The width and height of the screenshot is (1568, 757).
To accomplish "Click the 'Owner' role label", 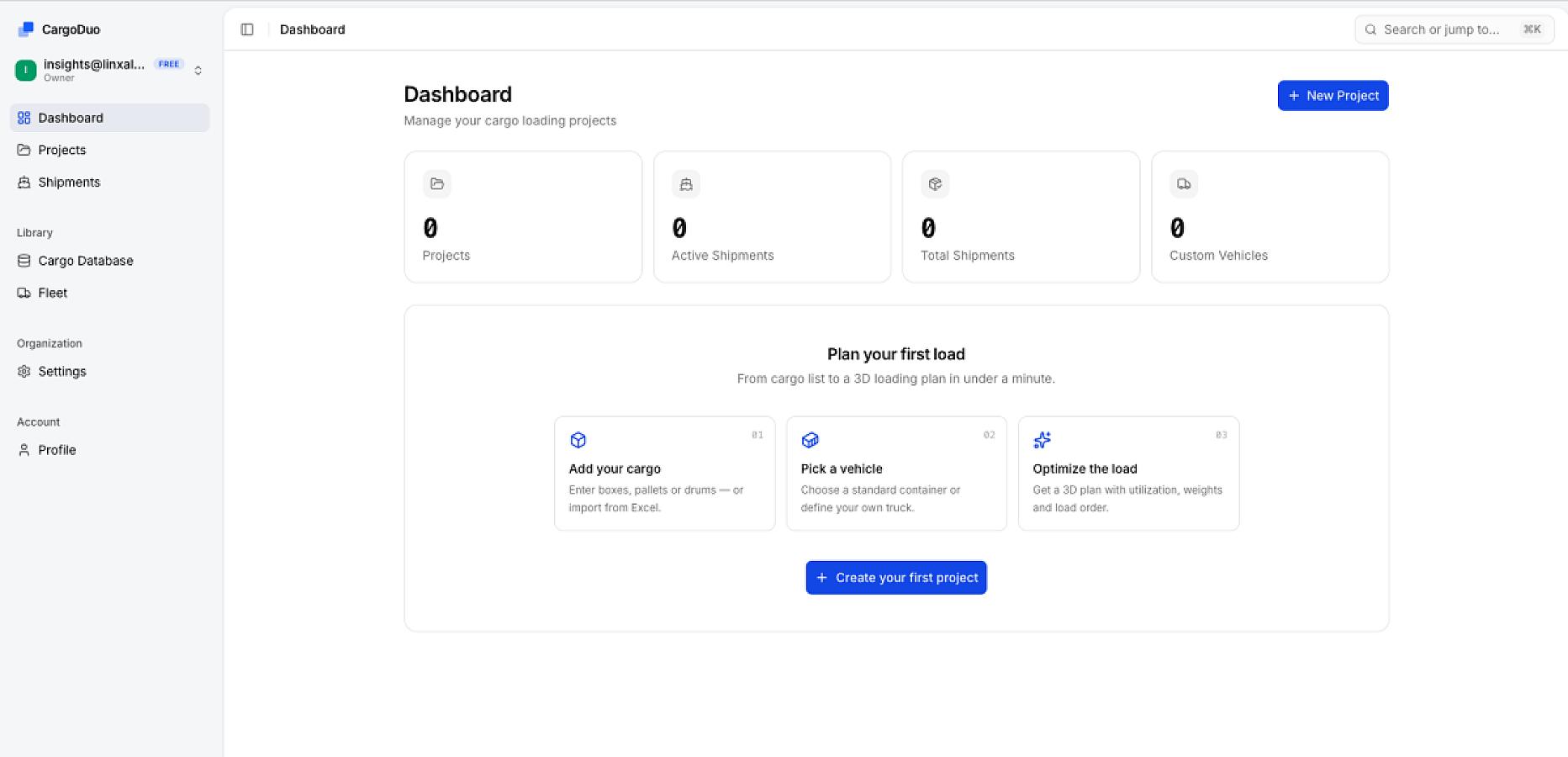I will (59, 78).
